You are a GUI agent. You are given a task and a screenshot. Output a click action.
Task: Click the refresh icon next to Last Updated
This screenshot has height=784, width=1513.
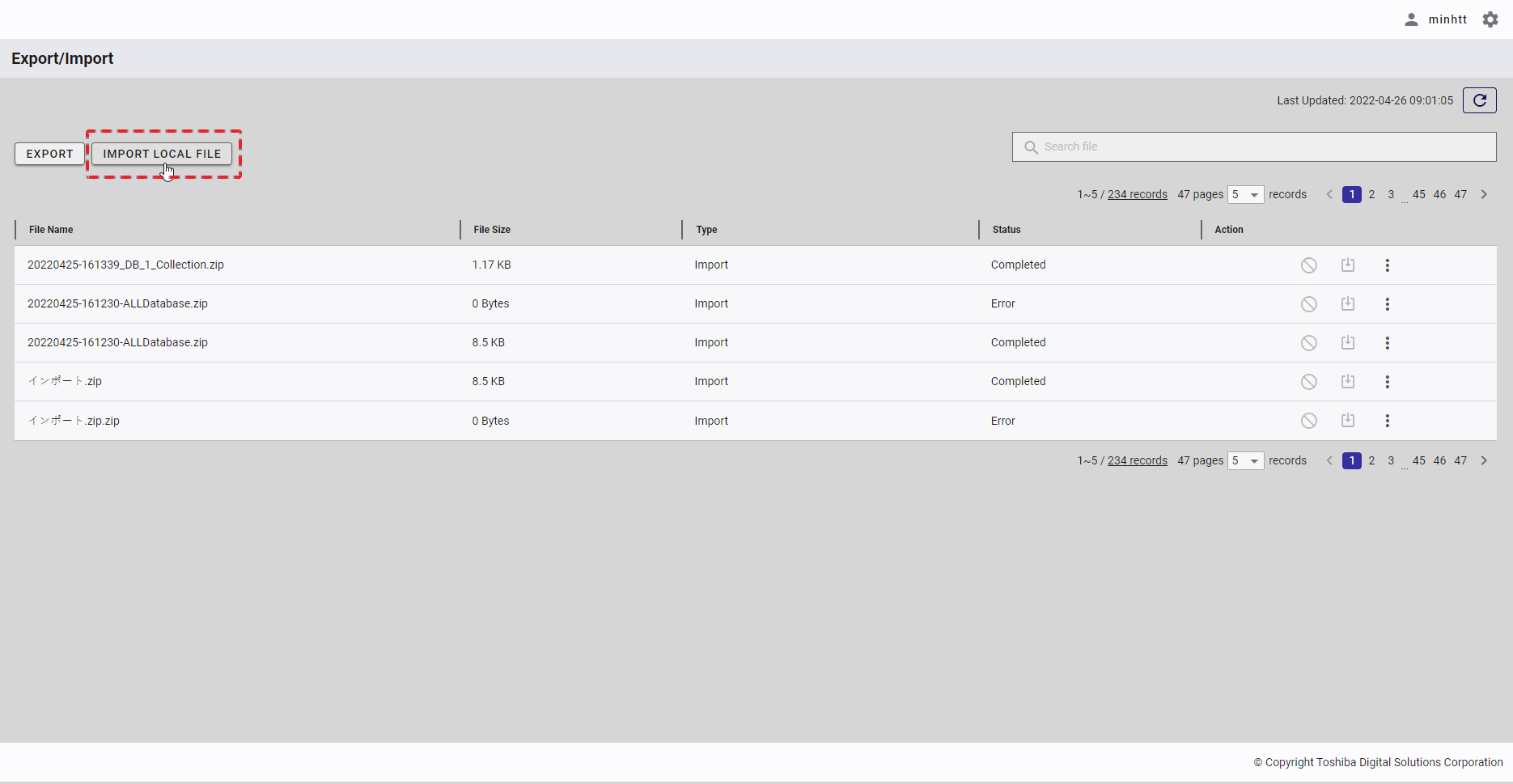pos(1479,100)
